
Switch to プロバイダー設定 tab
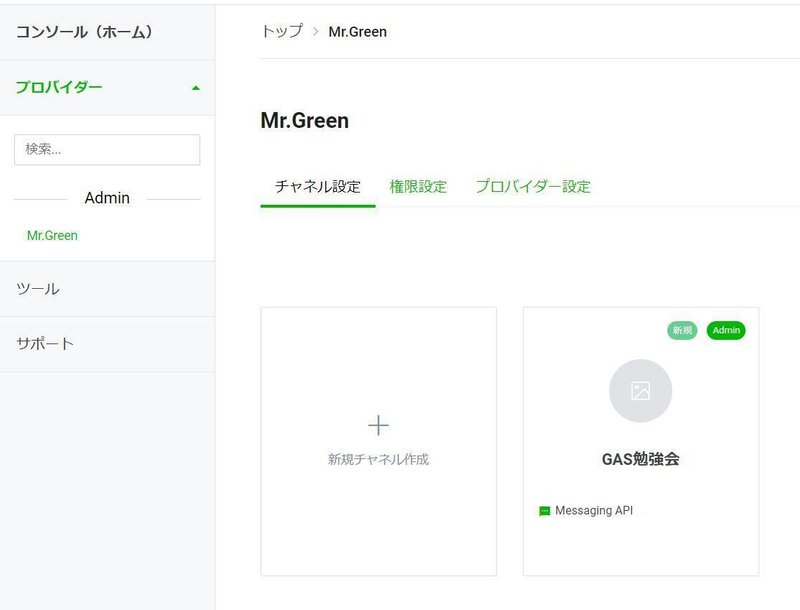click(533, 187)
